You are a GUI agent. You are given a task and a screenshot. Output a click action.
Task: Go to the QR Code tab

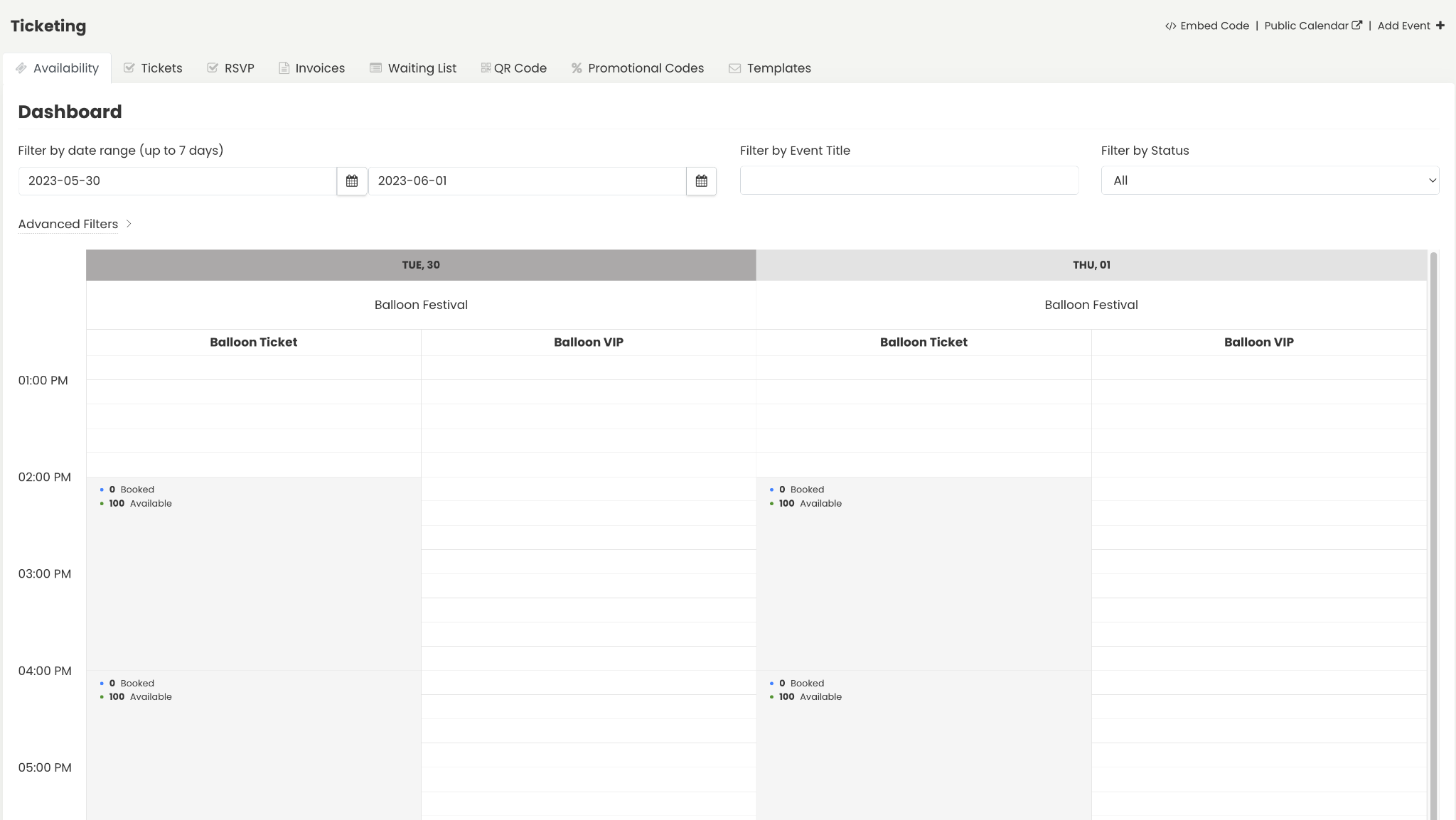514,68
